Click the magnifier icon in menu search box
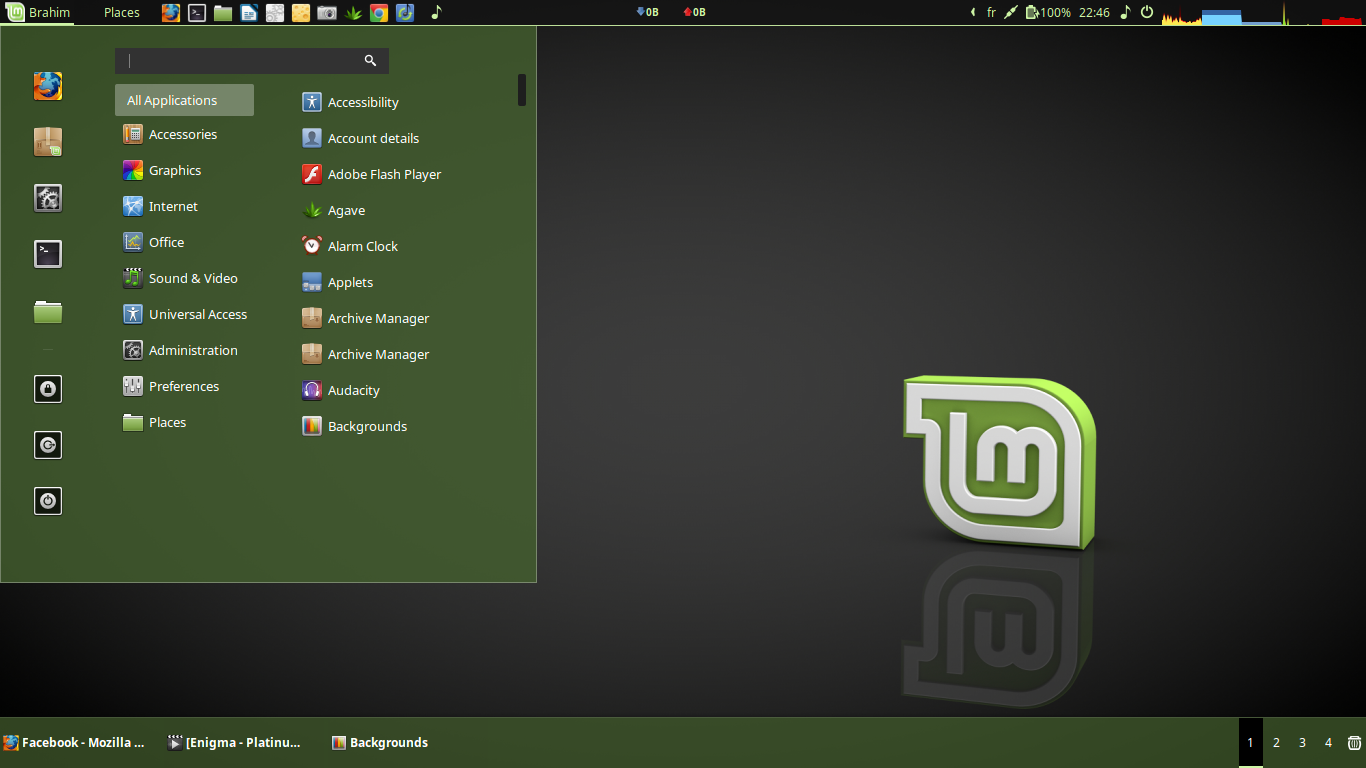 pyautogui.click(x=370, y=61)
